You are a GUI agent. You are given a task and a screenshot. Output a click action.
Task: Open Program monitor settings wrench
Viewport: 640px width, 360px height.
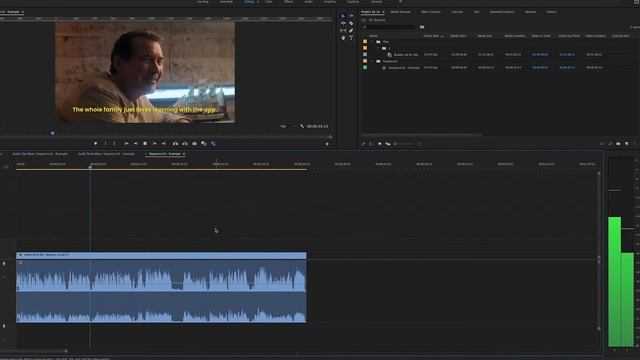click(x=302, y=126)
